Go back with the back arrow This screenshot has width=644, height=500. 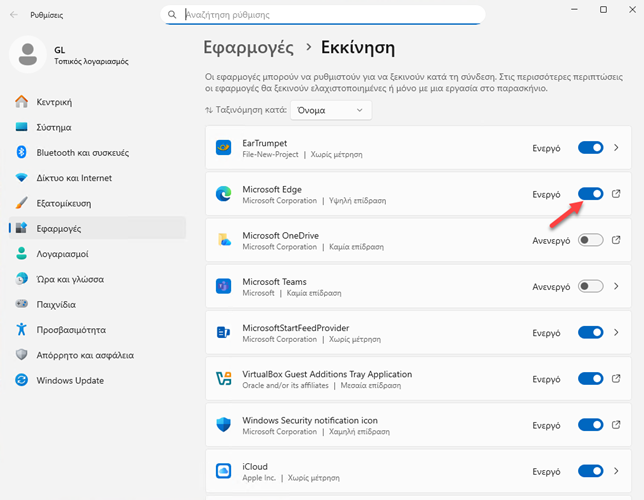(x=14, y=15)
